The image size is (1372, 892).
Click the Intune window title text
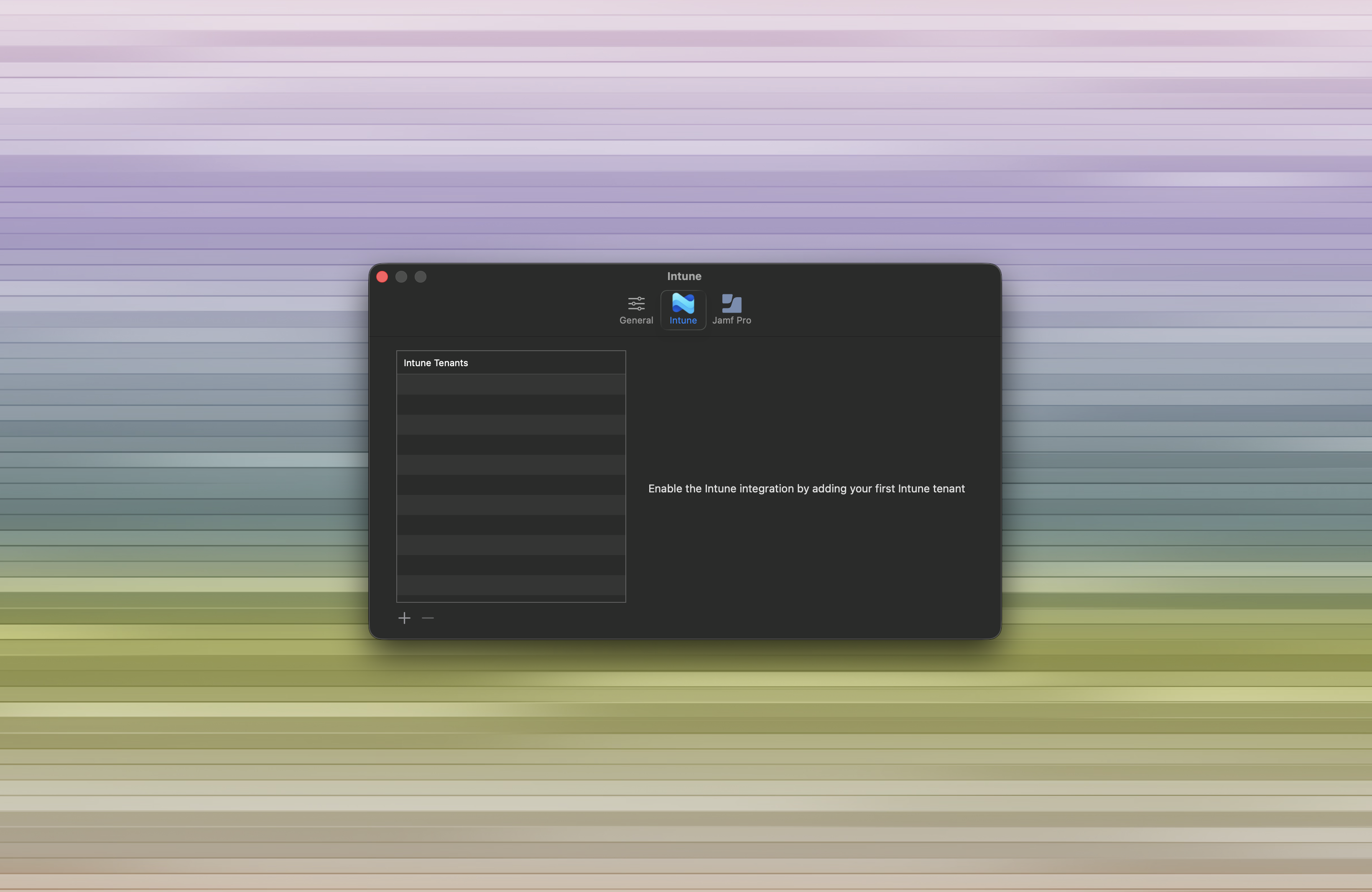pyautogui.click(x=684, y=276)
